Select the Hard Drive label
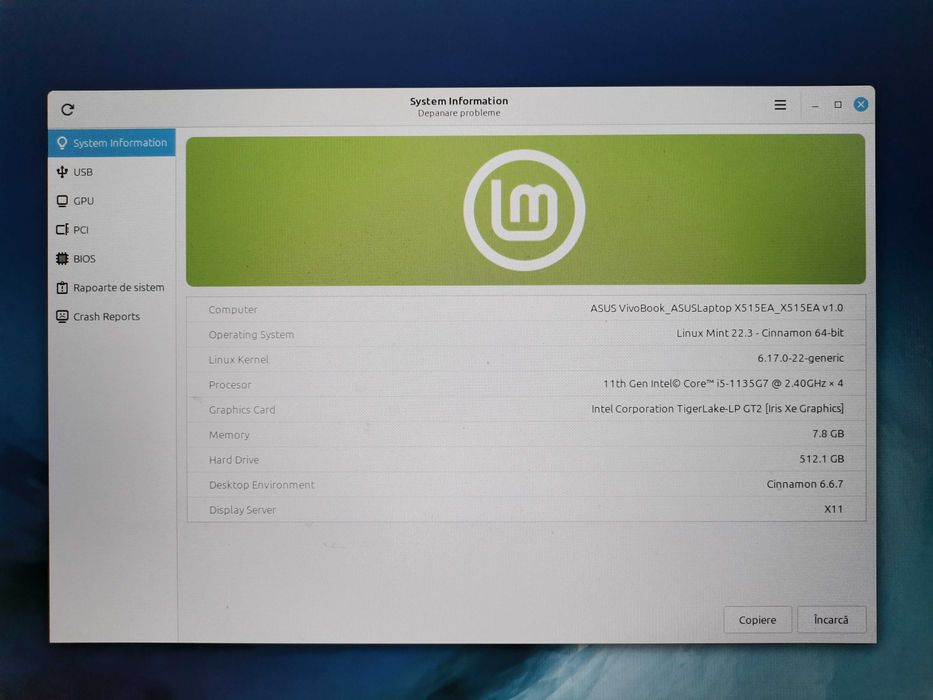 click(x=234, y=460)
